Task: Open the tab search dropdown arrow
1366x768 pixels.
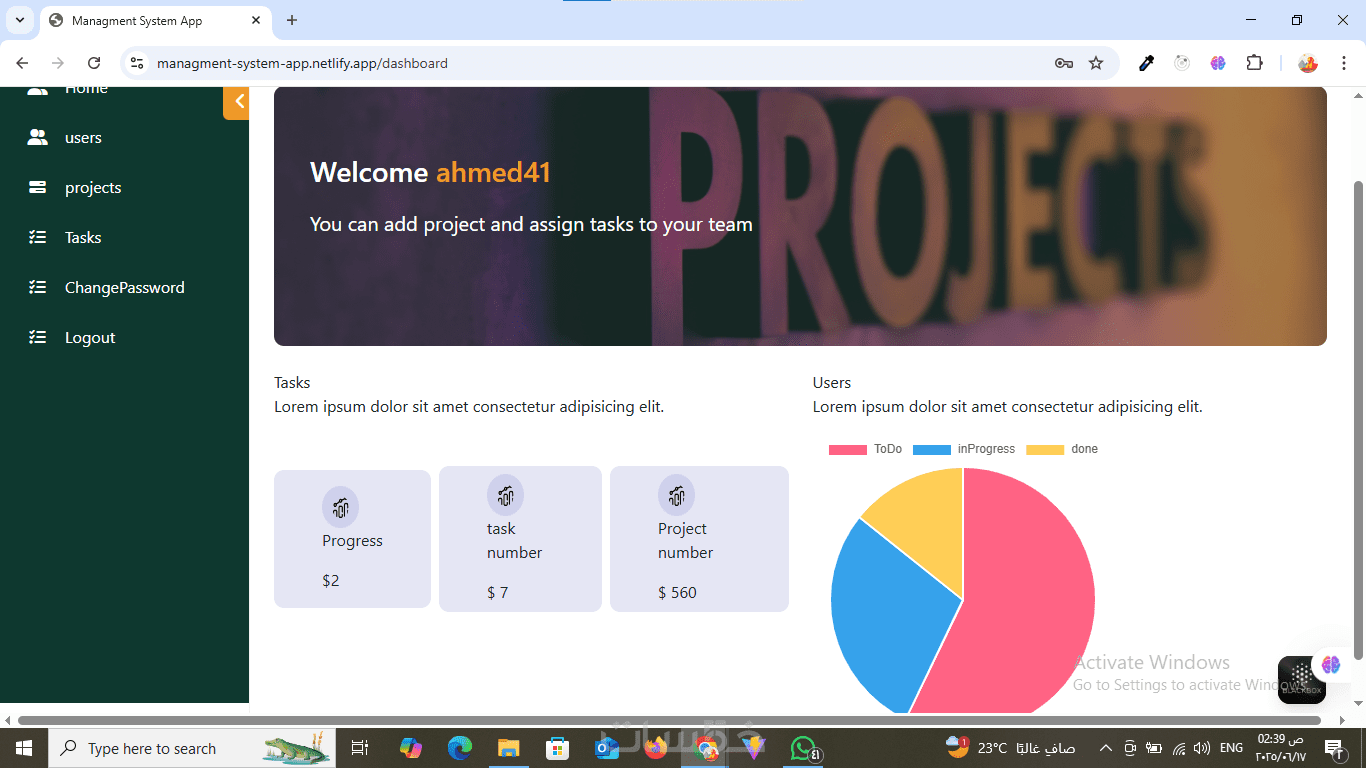Action: point(20,20)
